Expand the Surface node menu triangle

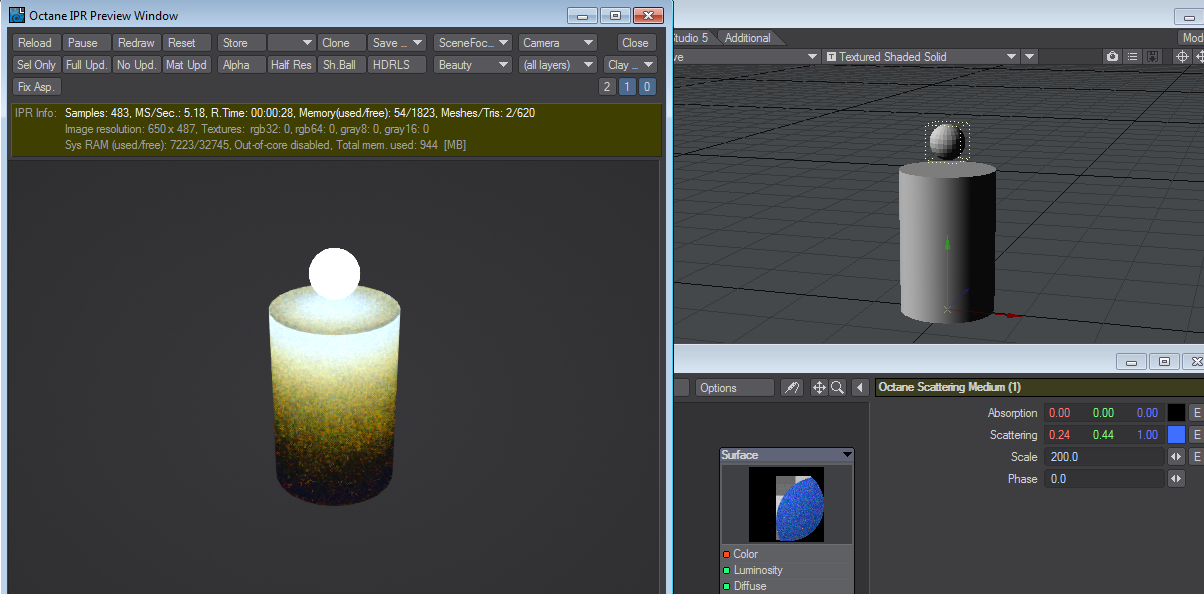[x=847, y=455]
